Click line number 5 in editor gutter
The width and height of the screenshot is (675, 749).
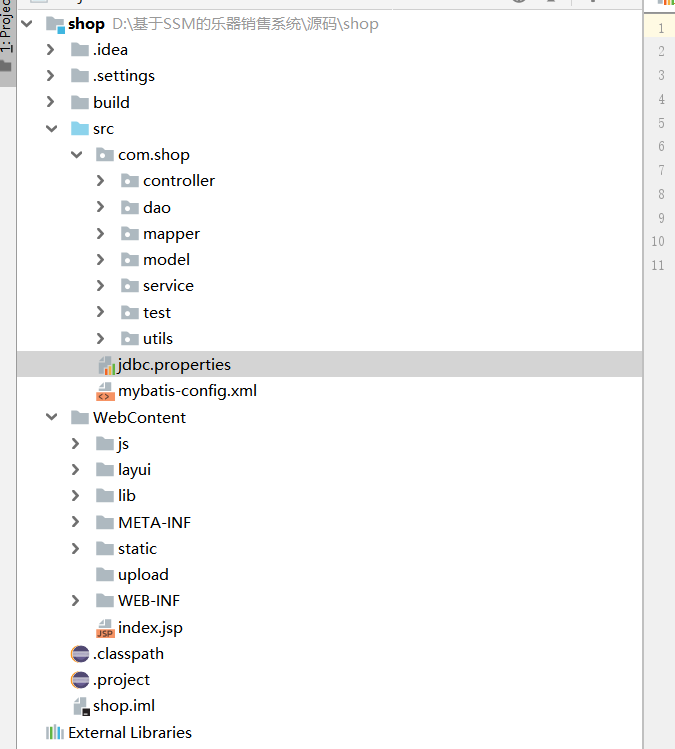click(660, 123)
